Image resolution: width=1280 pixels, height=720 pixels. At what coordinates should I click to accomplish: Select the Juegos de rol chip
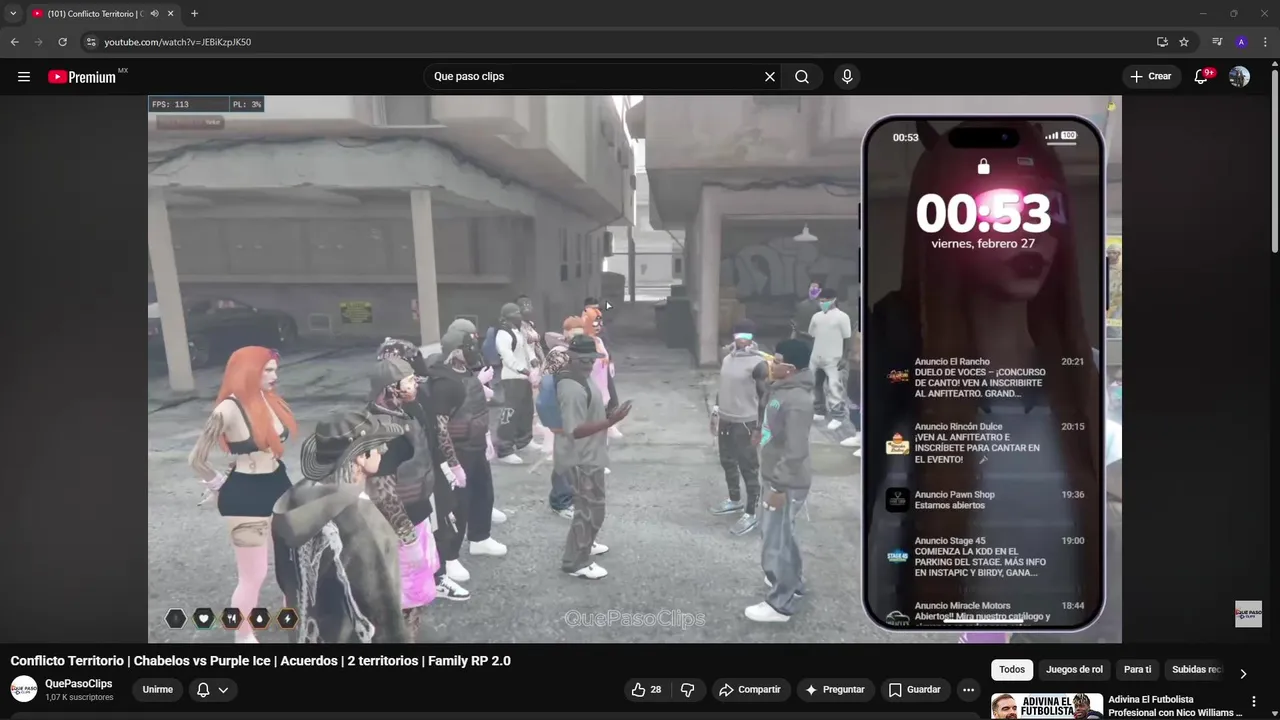pyautogui.click(x=1074, y=670)
